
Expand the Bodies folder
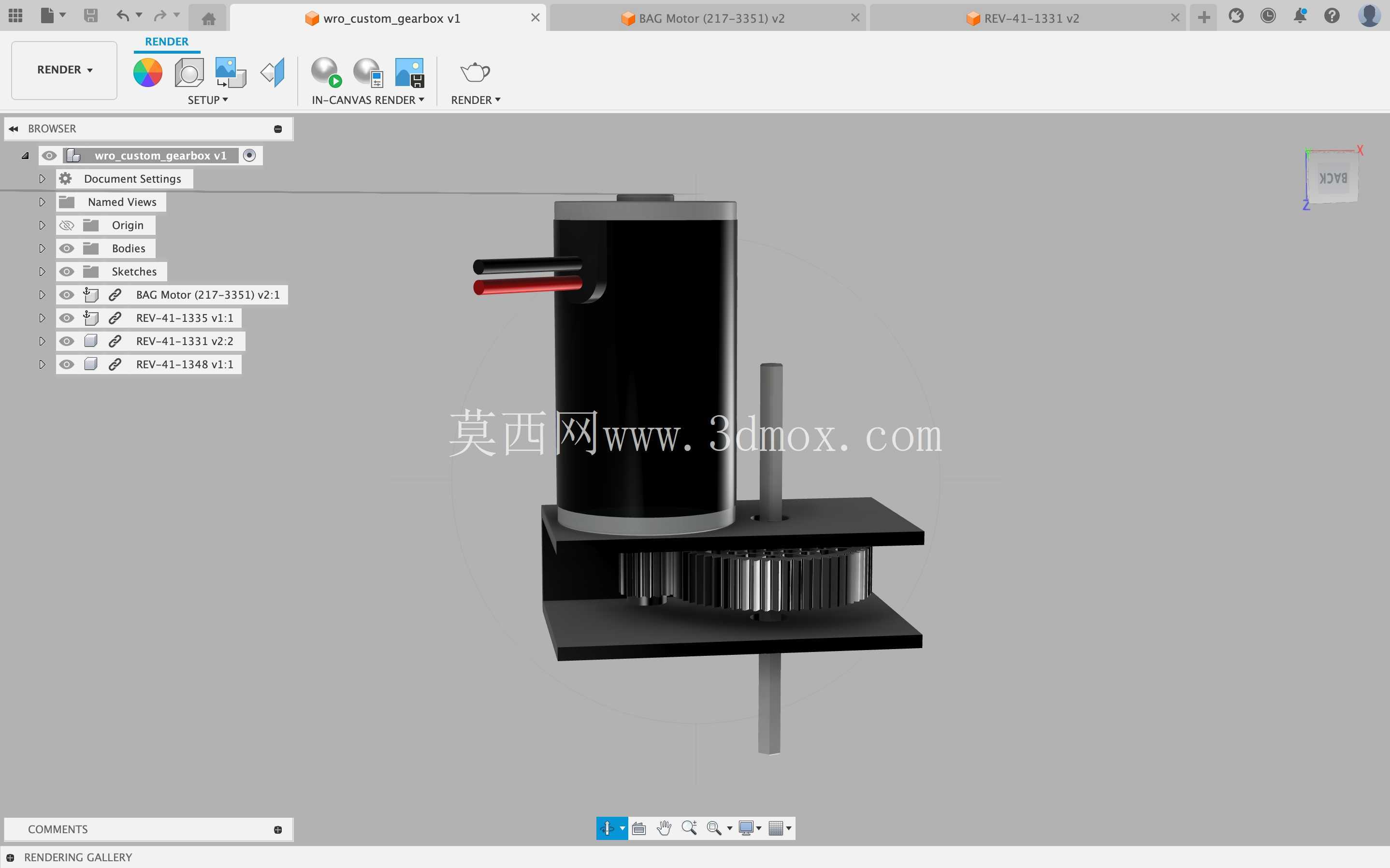[x=42, y=248]
